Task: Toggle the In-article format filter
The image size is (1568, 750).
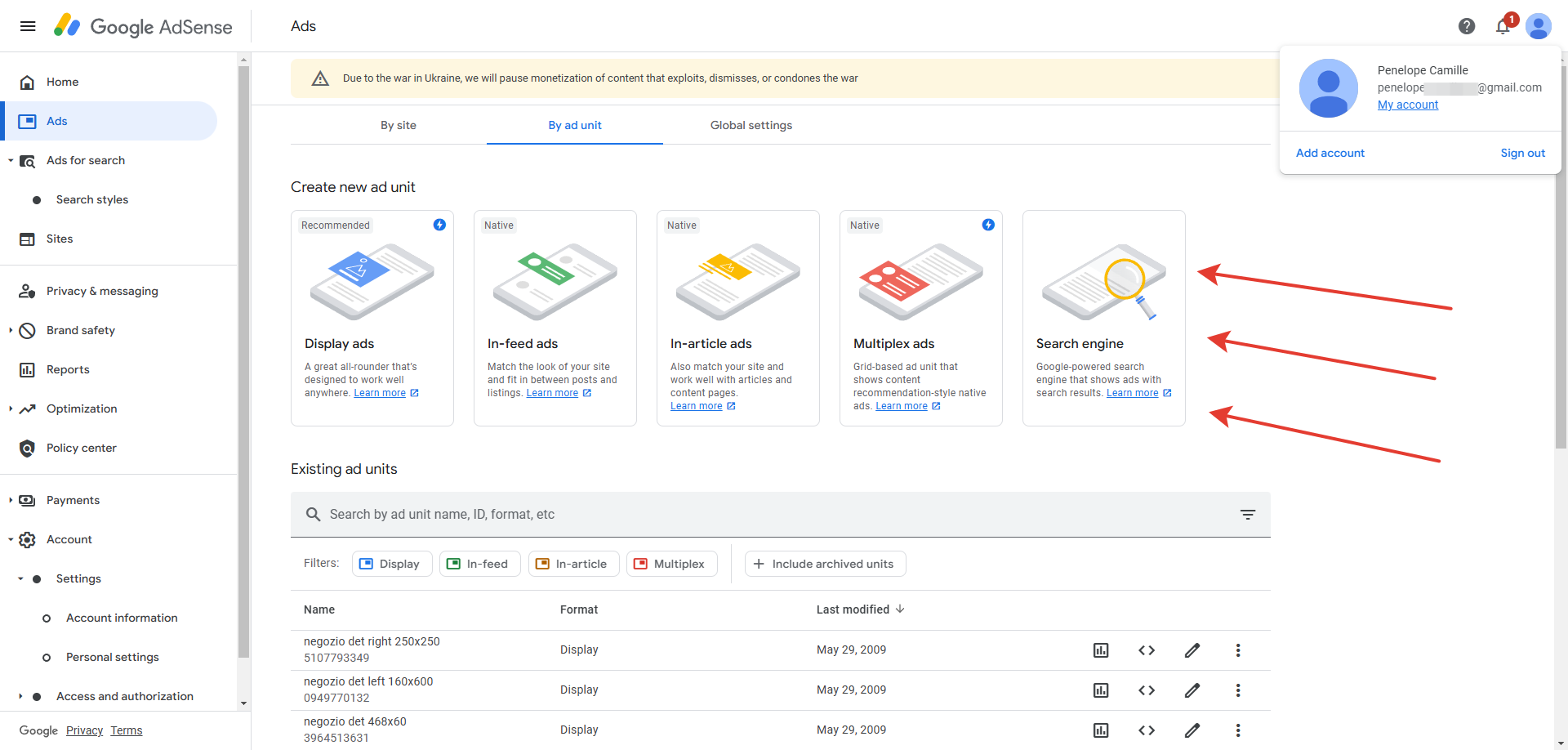Action: point(573,564)
